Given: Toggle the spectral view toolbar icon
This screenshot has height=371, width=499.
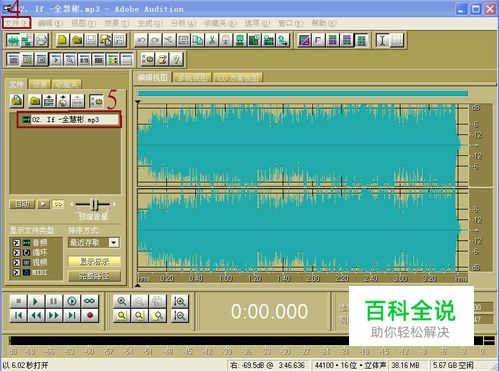Looking at the screenshot, I should coord(304,40).
